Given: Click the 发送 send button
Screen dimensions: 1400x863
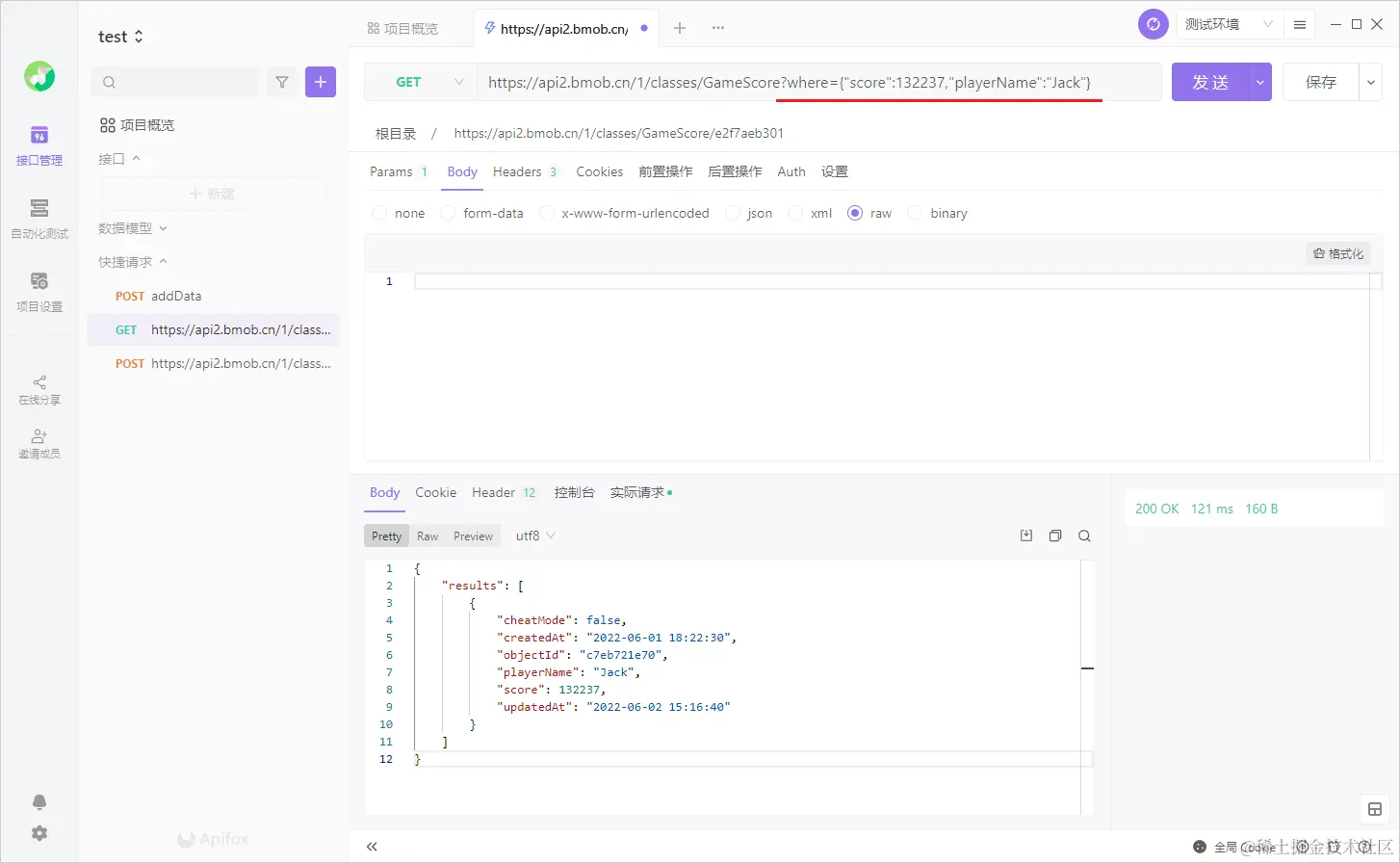Looking at the screenshot, I should pyautogui.click(x=1210, y=82).
